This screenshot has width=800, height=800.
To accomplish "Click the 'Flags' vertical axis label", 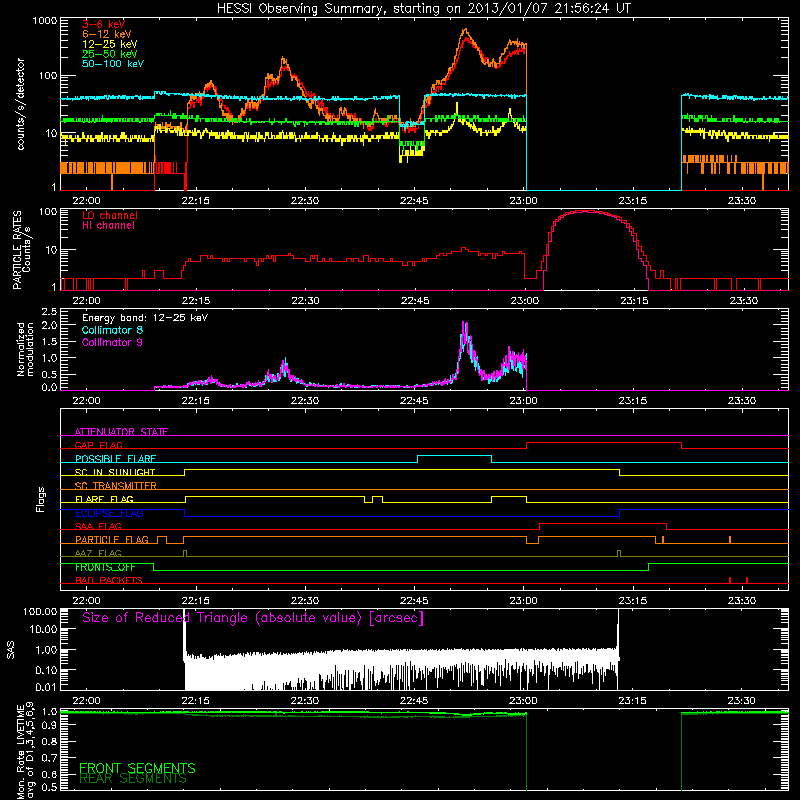I will click(41, 499).
